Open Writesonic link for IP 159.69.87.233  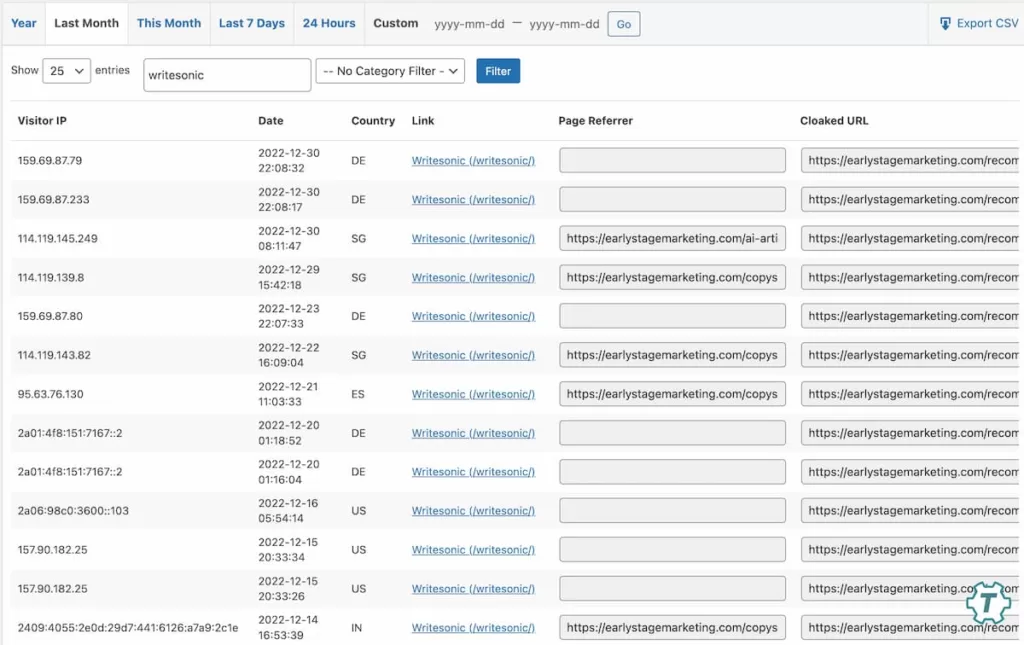[473, 200]
